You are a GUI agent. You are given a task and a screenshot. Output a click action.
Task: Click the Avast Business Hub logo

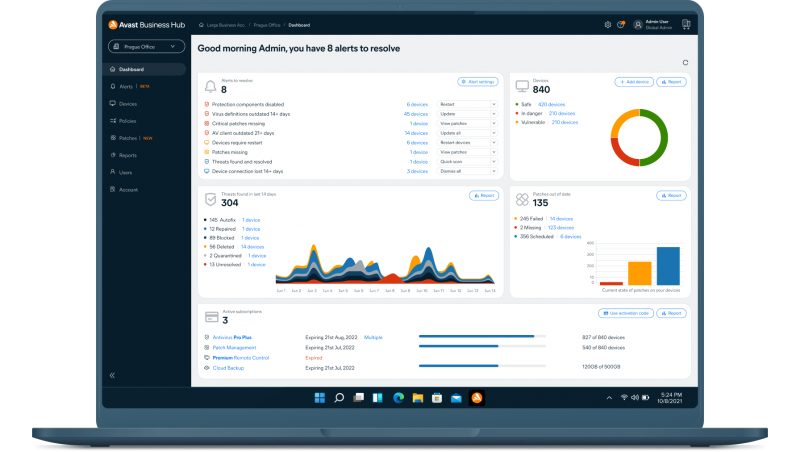(x=146, y=24)
